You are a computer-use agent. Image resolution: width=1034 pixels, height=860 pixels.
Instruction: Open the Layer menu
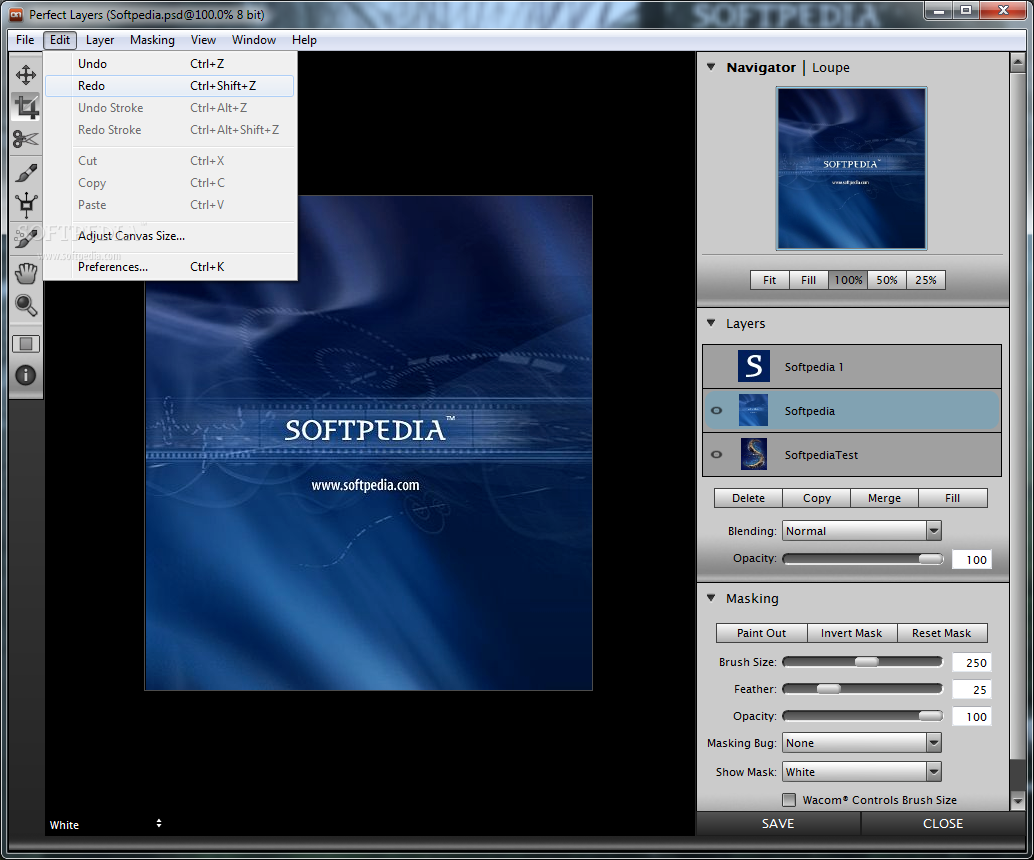pyautogui.click(x=100, y=40)
